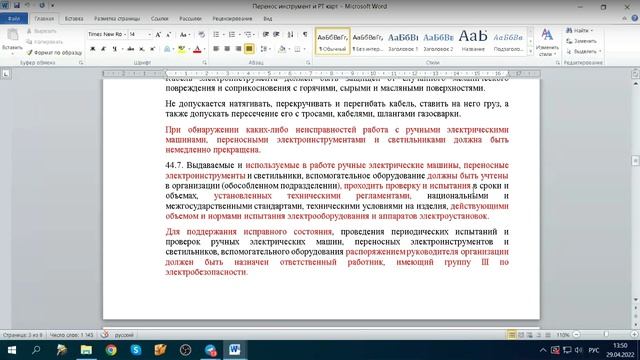Toggle strikethrough text formatting
The height and width of the screenshot is (360, 640).
pos(131,49)
